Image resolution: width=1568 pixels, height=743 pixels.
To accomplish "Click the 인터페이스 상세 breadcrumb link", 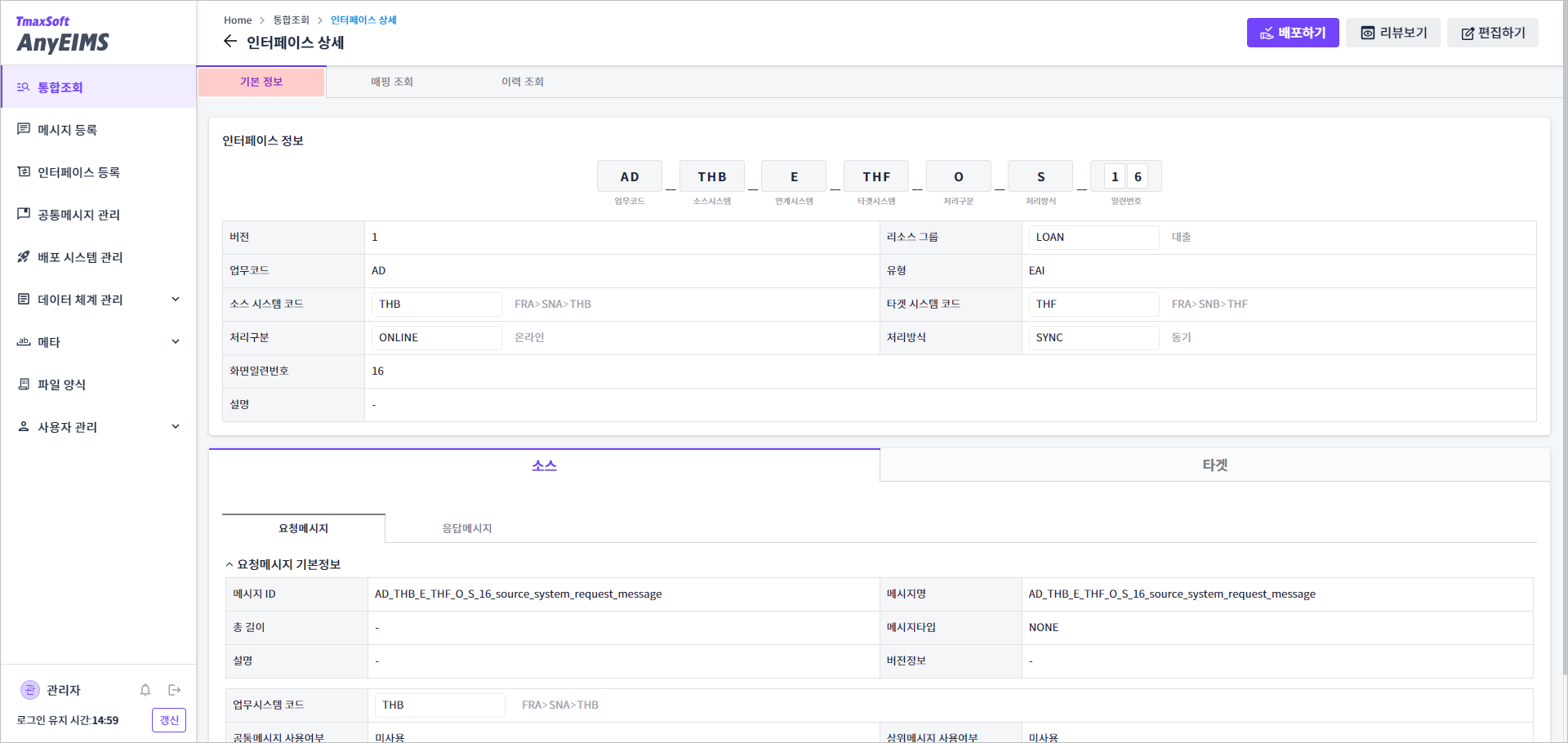I will pyautogui.click(x=363, y=20).
